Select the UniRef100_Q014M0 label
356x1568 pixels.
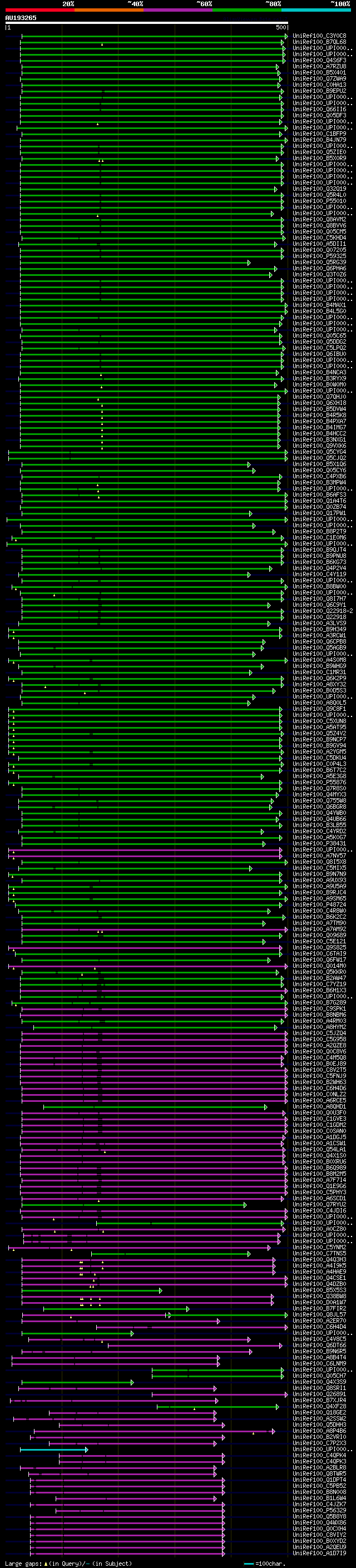(x=319, y=966)
